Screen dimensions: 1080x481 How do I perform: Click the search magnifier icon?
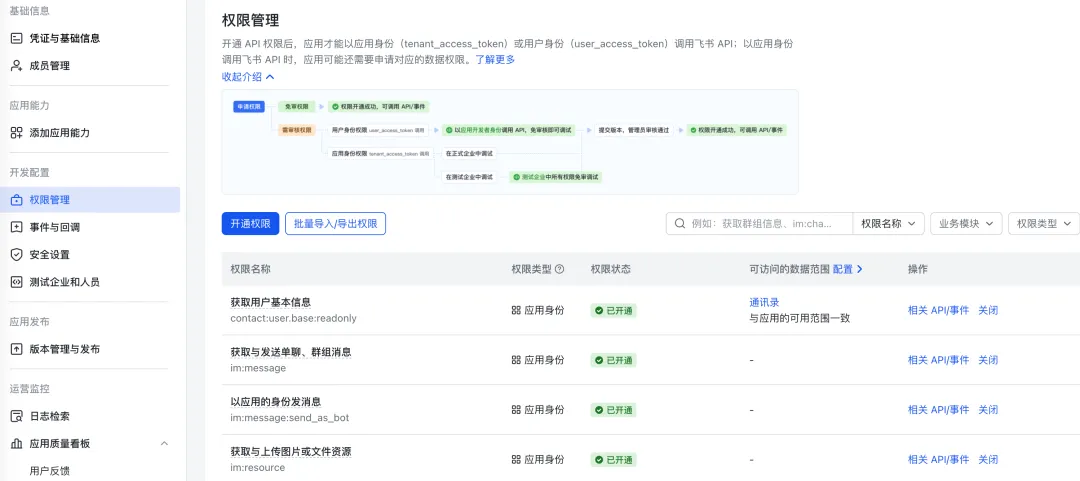pos(680,223)
